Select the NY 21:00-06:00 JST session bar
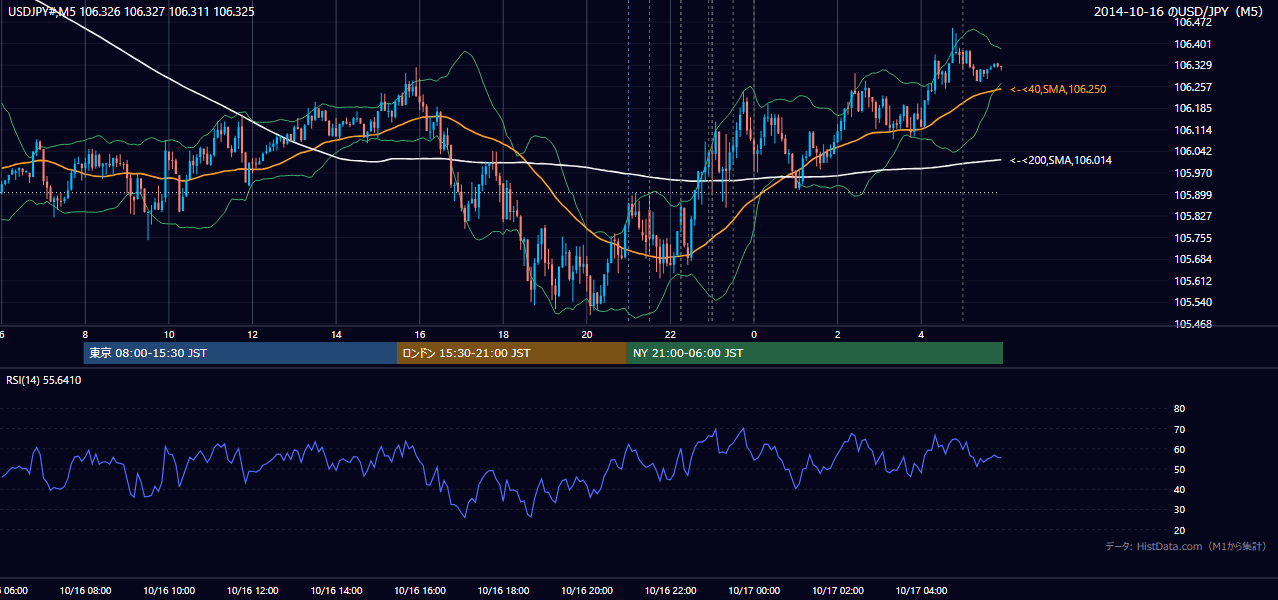 815,353
